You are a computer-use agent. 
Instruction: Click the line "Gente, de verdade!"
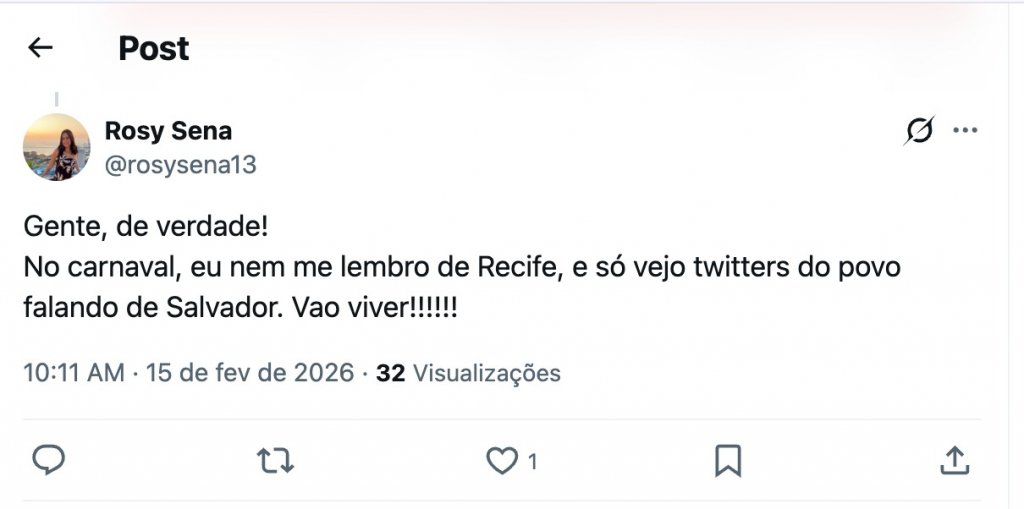click(x=146, y=226)
